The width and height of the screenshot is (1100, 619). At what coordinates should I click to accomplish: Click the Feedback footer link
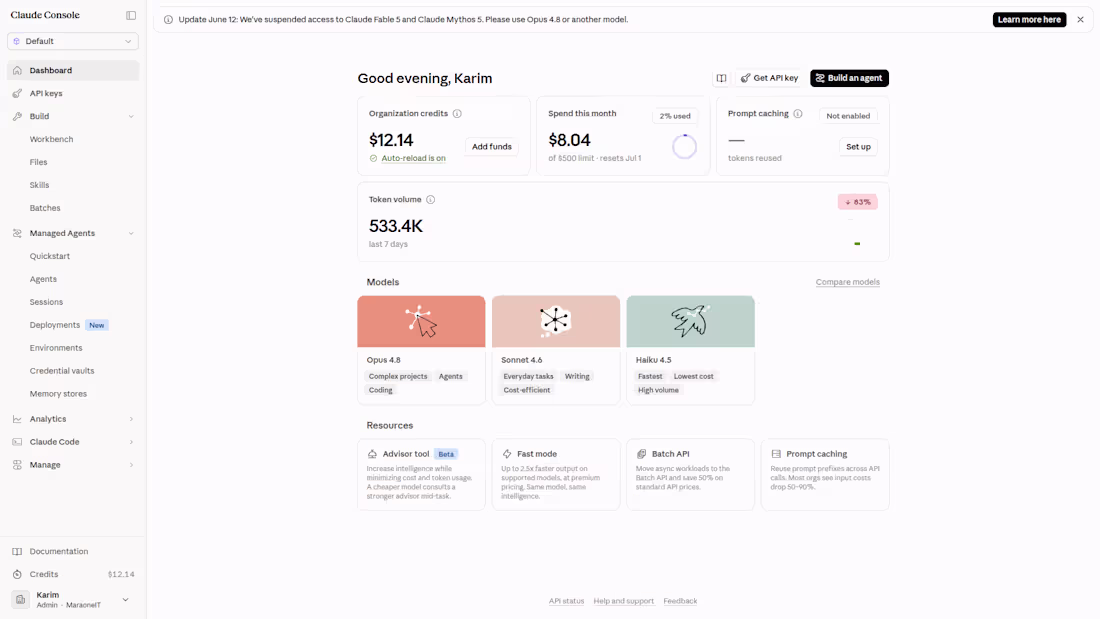(x=680, y=601)
